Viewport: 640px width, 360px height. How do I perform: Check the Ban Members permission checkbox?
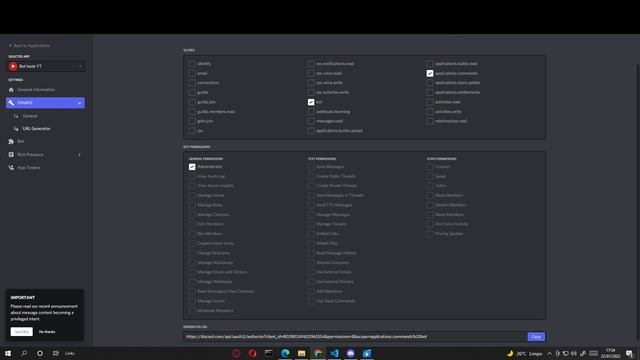[x=192, y=234]
